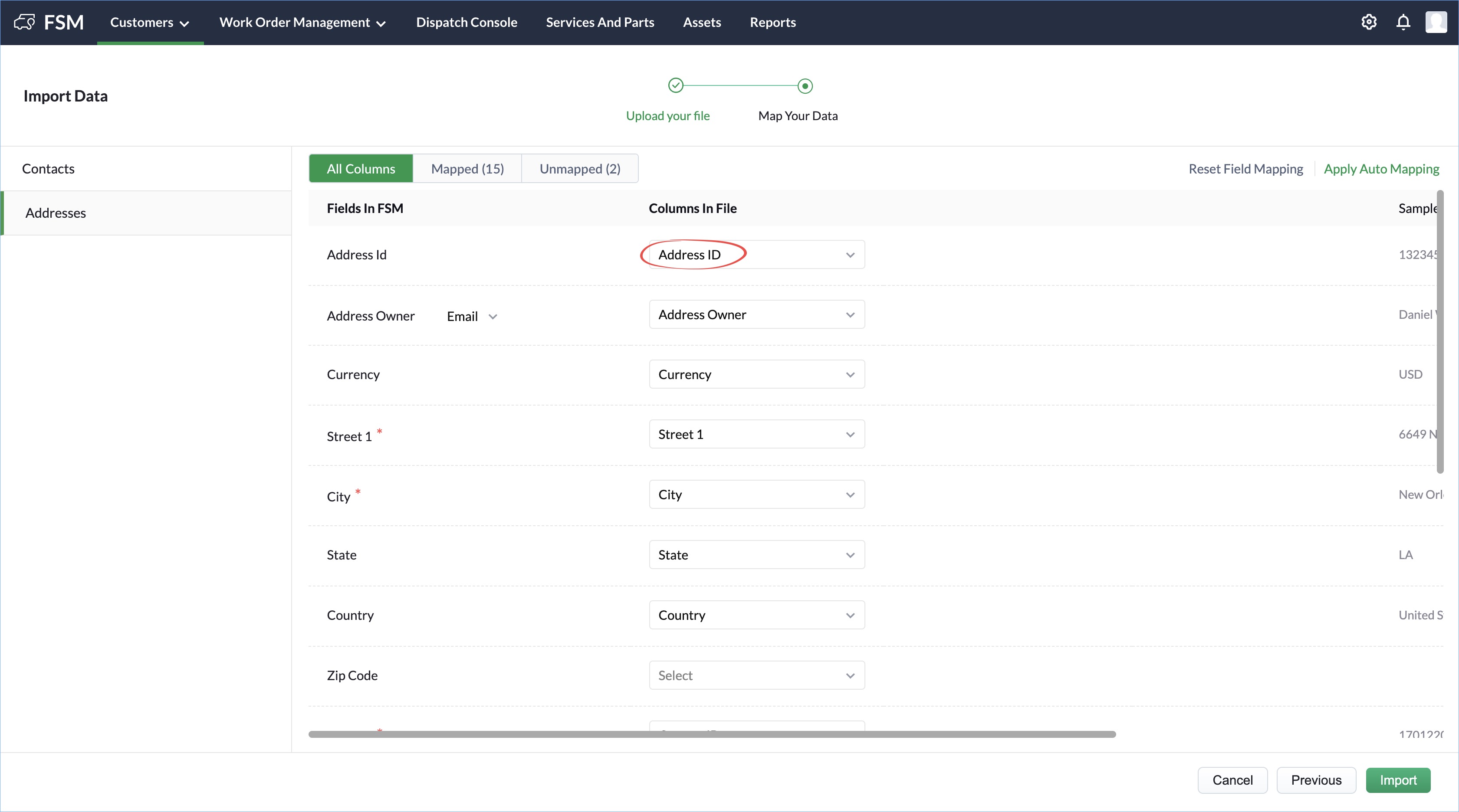This screenshot has width=1459, height=812.
Task: Click the completed Upload your file step icon
Action: tap(676, 85)
